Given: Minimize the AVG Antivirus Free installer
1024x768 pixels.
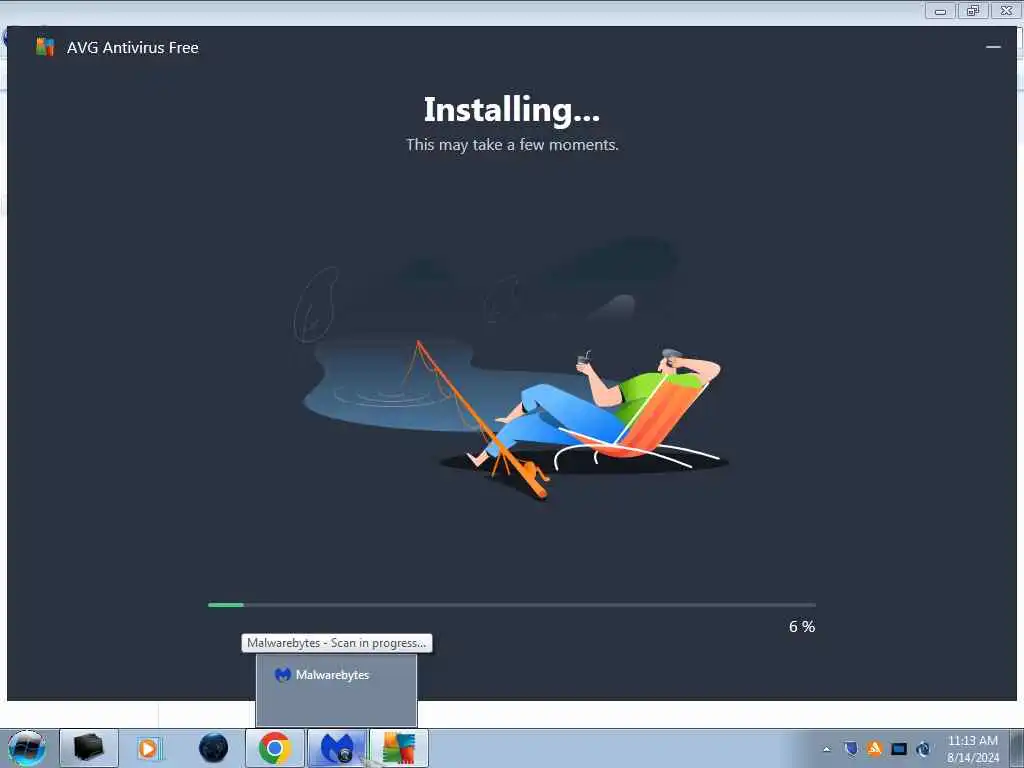Looking at the screenshot, I should click(993, 47).
